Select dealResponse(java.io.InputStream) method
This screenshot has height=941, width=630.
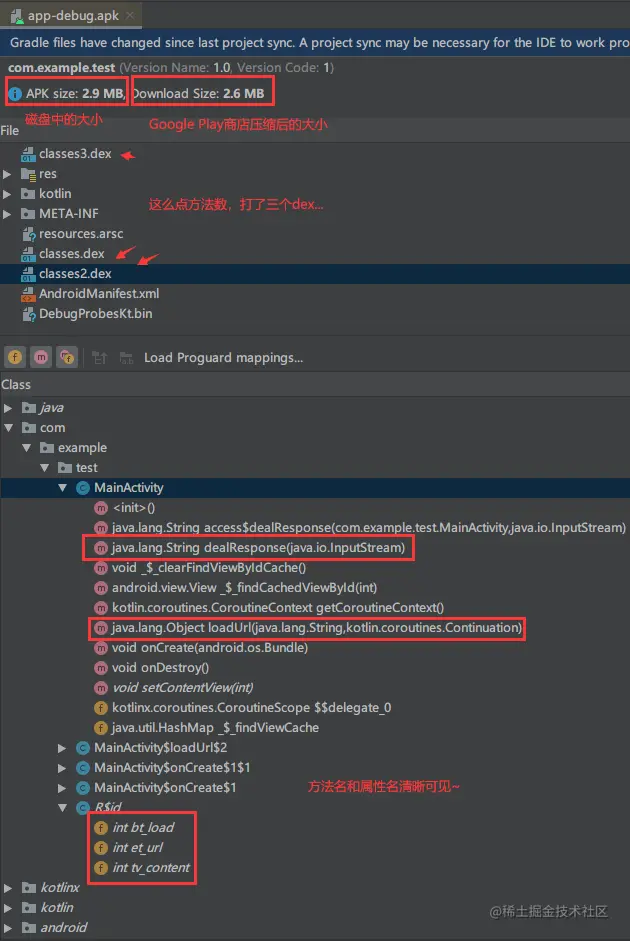click(x=258, y=547)
